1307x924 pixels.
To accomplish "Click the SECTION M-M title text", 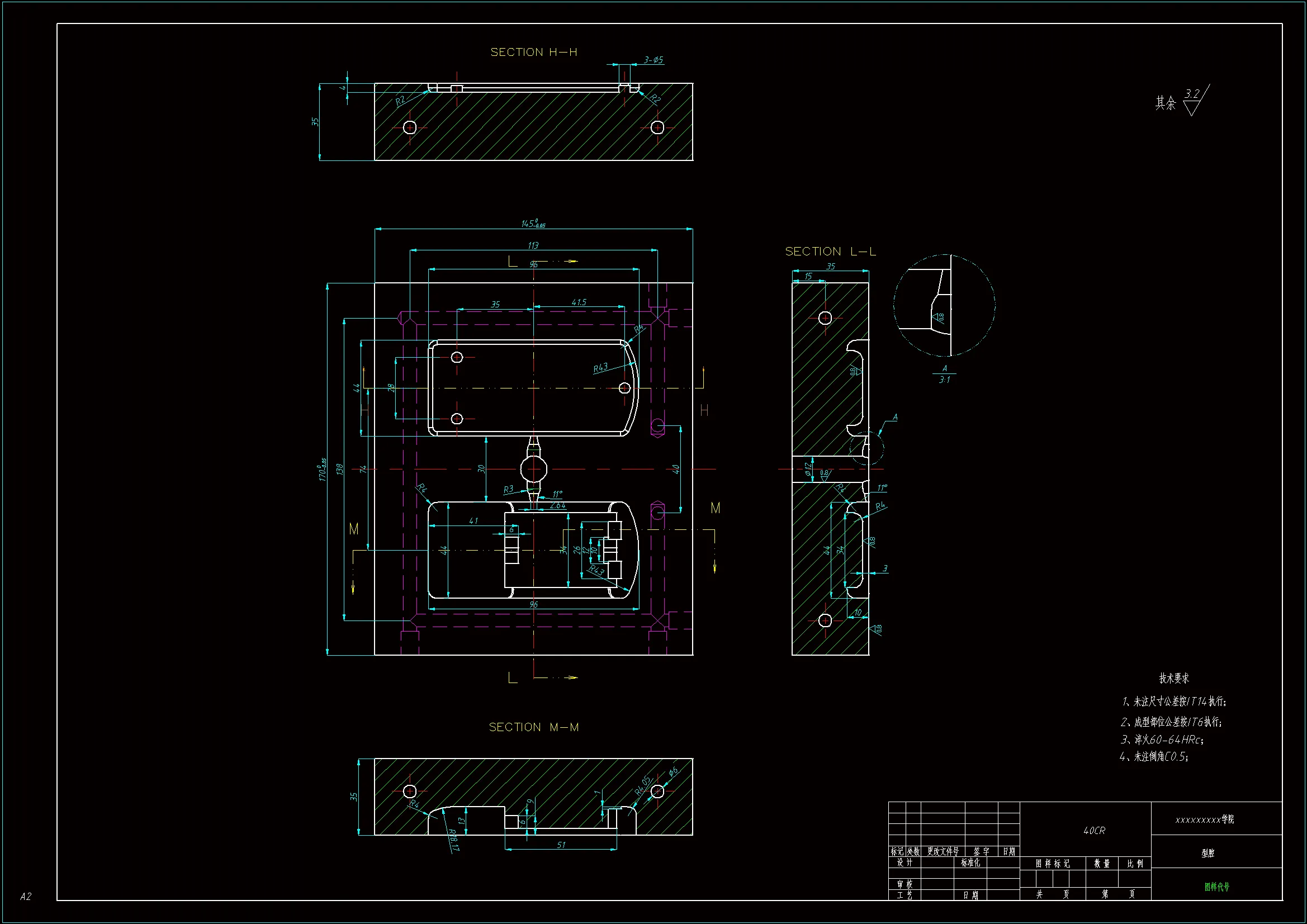I will coord(533,727).
